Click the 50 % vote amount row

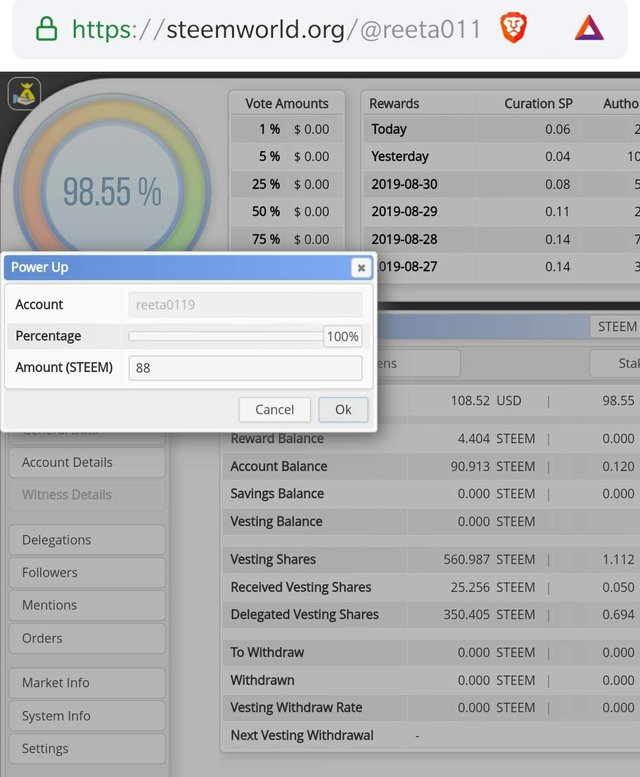287,212
